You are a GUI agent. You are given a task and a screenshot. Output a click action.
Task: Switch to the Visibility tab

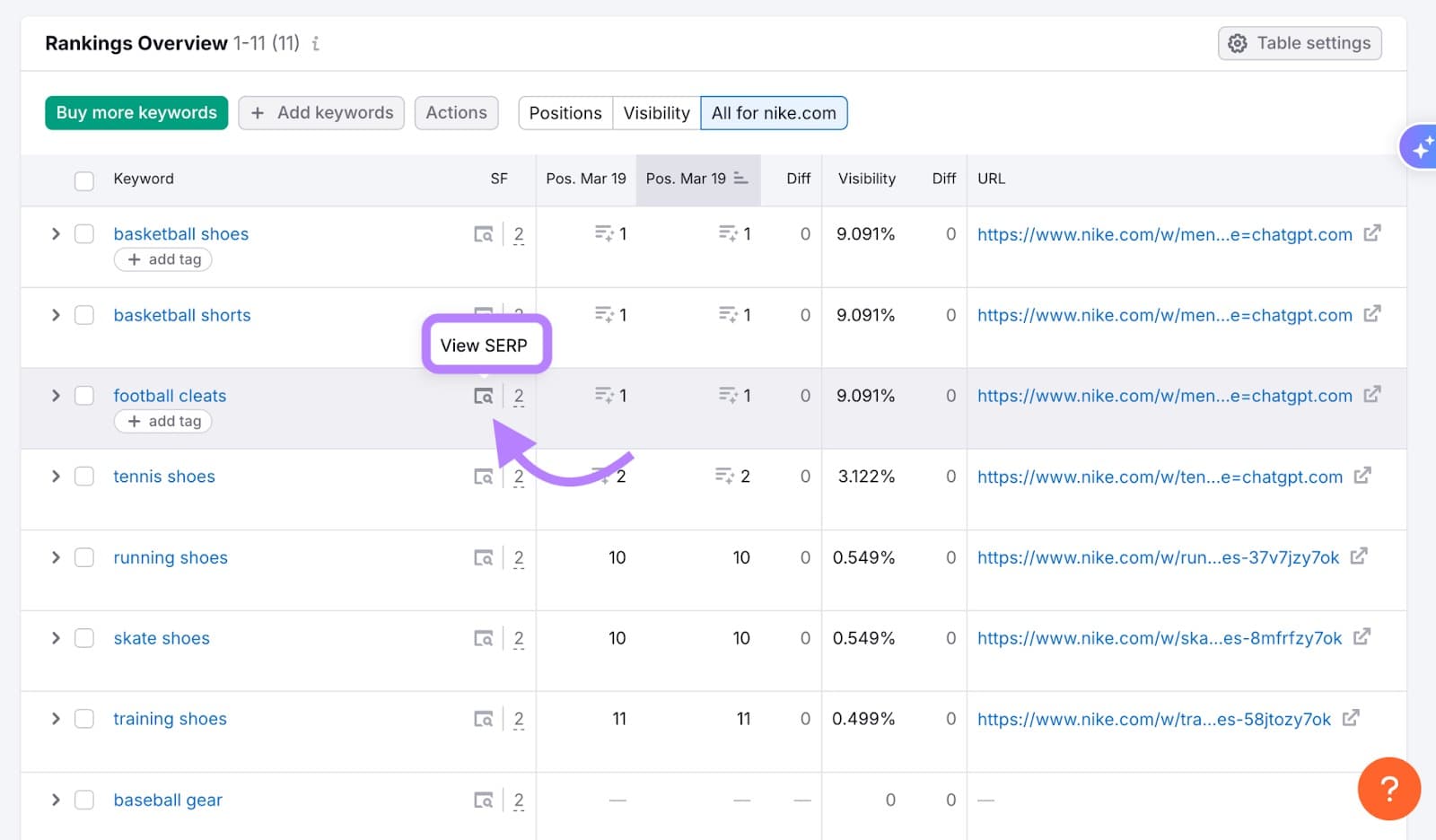click(656, 113)
